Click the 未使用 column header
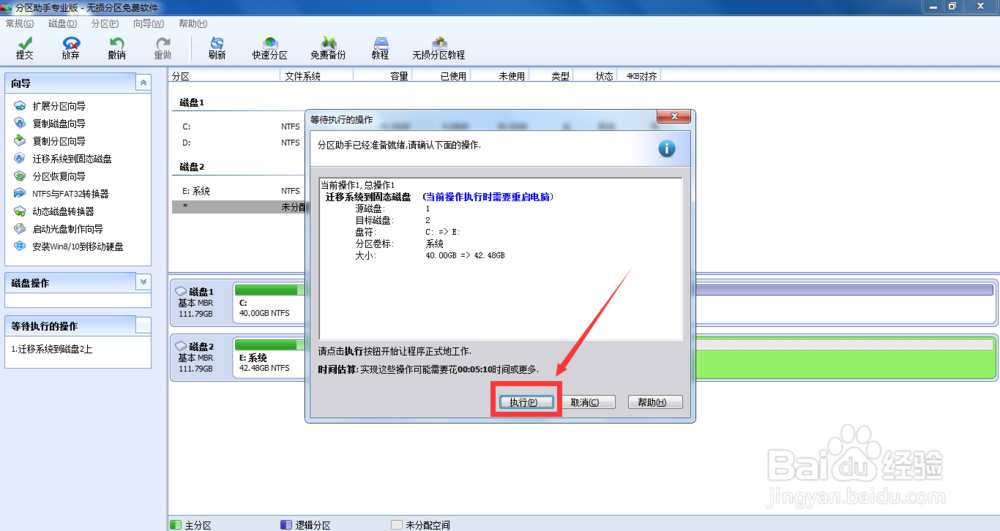 (500, 76)
